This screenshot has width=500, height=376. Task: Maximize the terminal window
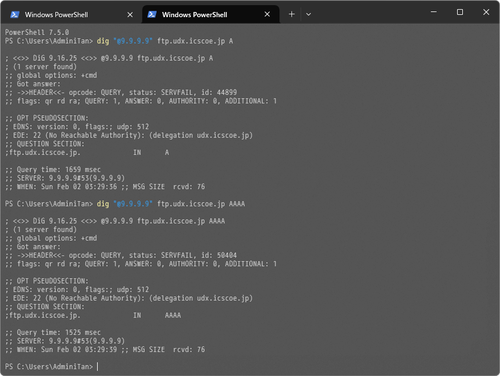[460, 12]
